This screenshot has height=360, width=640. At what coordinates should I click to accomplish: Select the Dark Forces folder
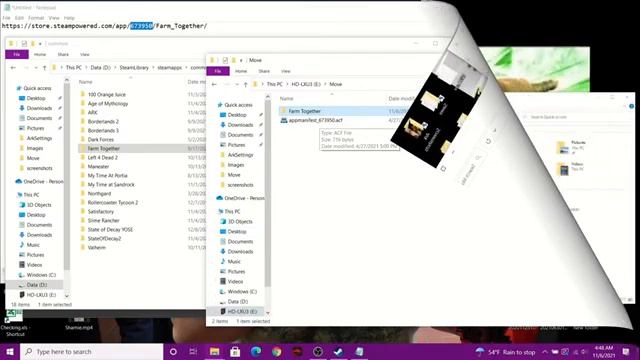coord(100,139)
